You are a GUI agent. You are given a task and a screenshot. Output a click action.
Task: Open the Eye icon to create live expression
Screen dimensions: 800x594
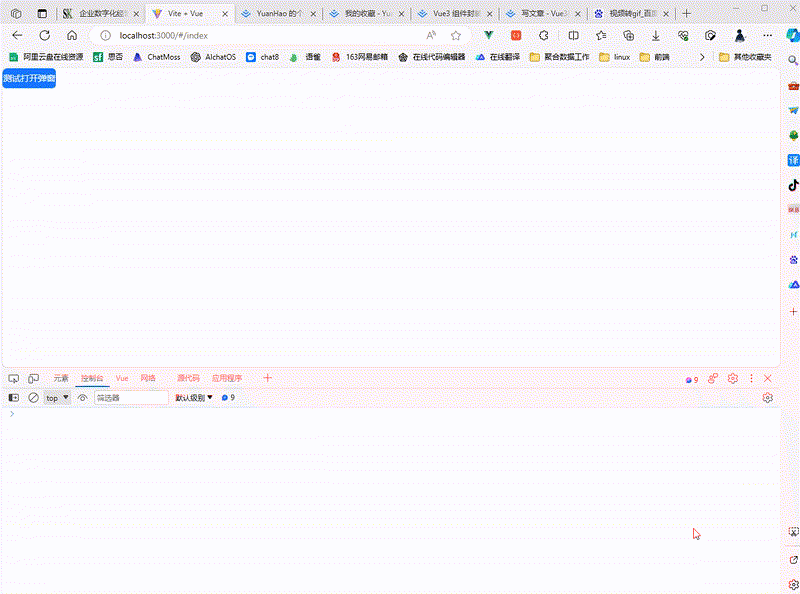pos(81,397)
